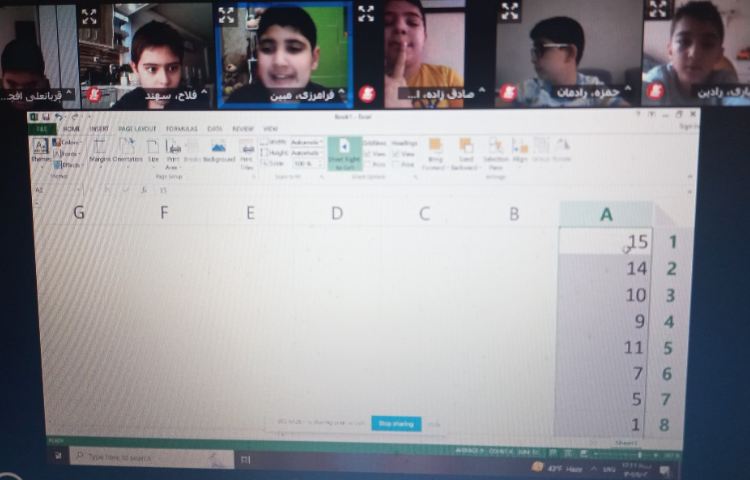
Task: Click the Stop sharing button
Action: point(396,424)
